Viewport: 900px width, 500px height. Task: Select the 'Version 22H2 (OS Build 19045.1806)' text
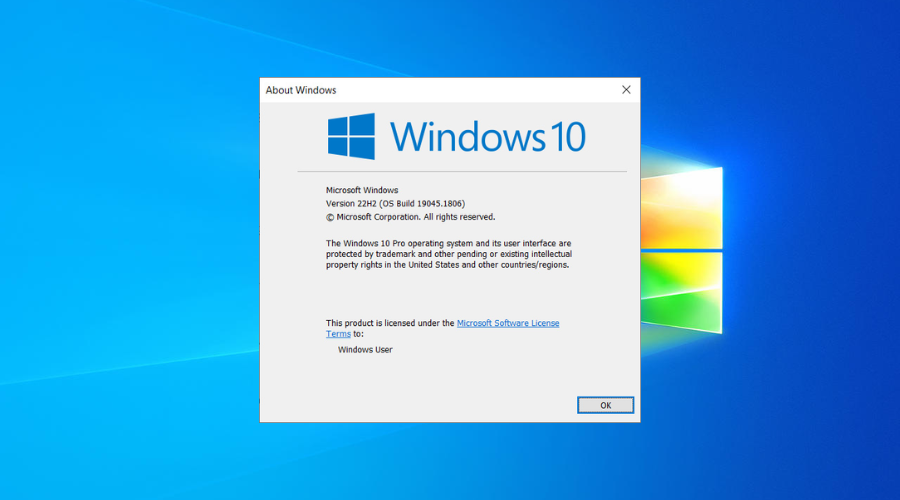395,203
